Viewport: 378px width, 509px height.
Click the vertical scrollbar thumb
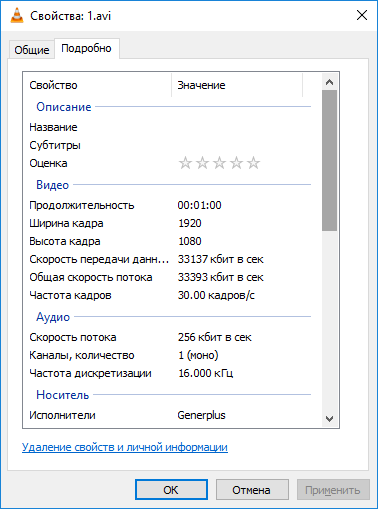pos(329,160)
